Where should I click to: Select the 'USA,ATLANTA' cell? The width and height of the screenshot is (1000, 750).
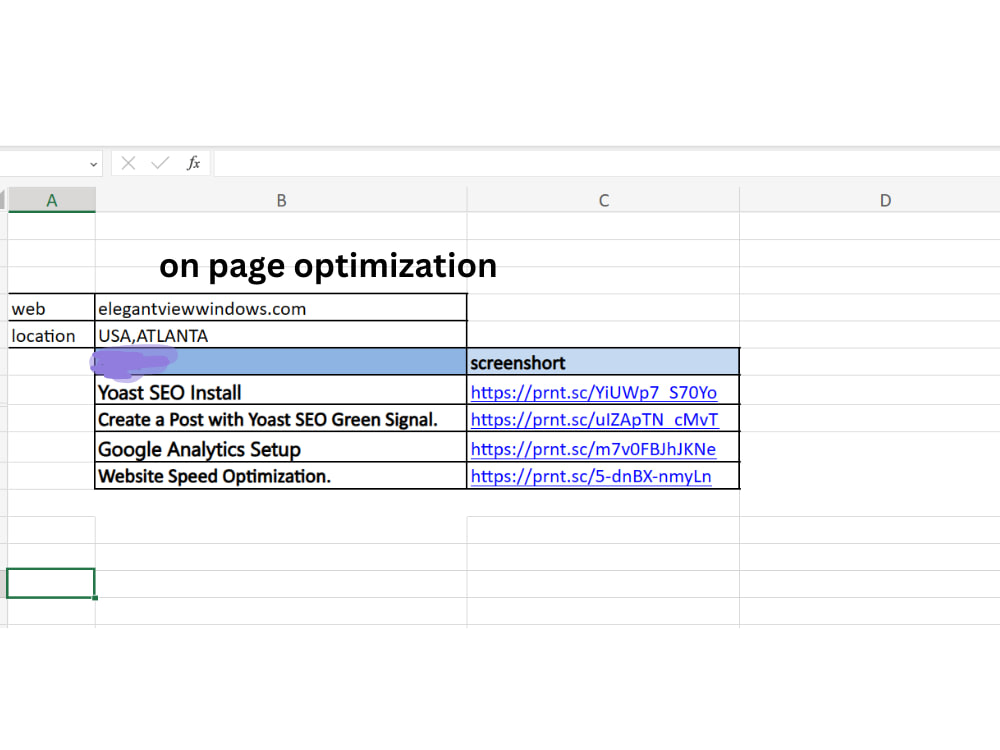pyautogui.click(x=281, y=335)
